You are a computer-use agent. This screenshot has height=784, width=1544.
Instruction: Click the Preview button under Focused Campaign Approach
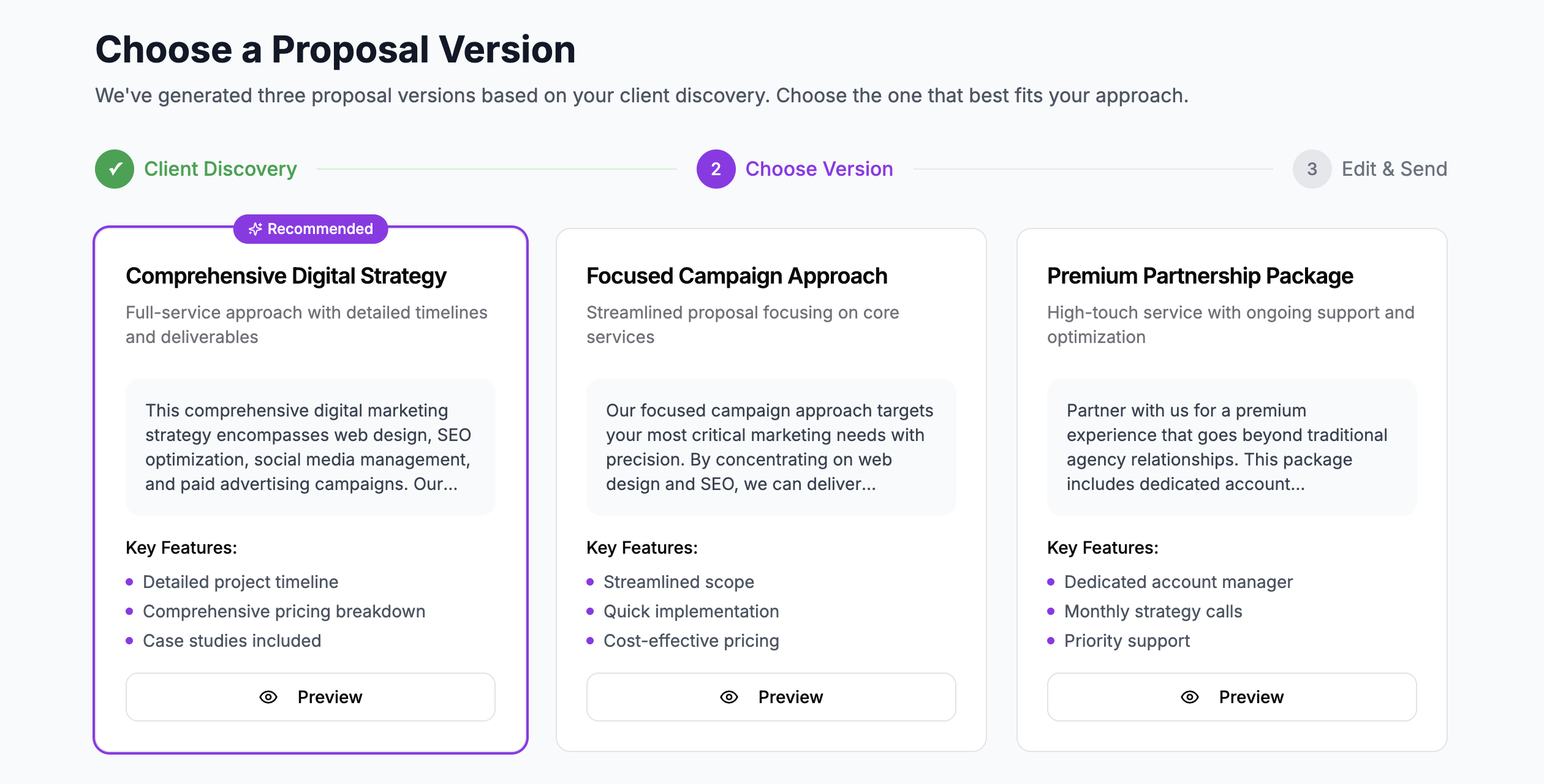771,696
